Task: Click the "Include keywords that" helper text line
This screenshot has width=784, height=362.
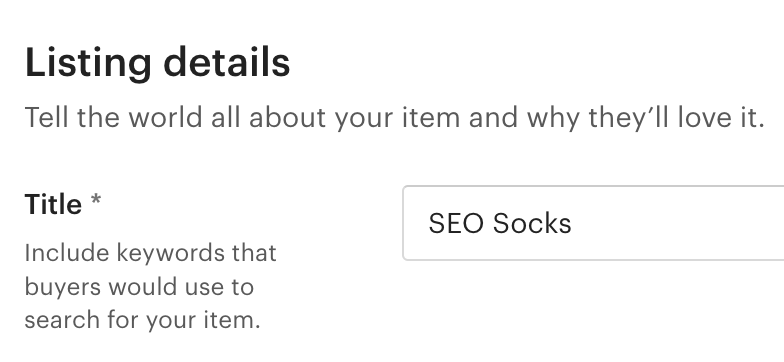Action: pos(150,253)
